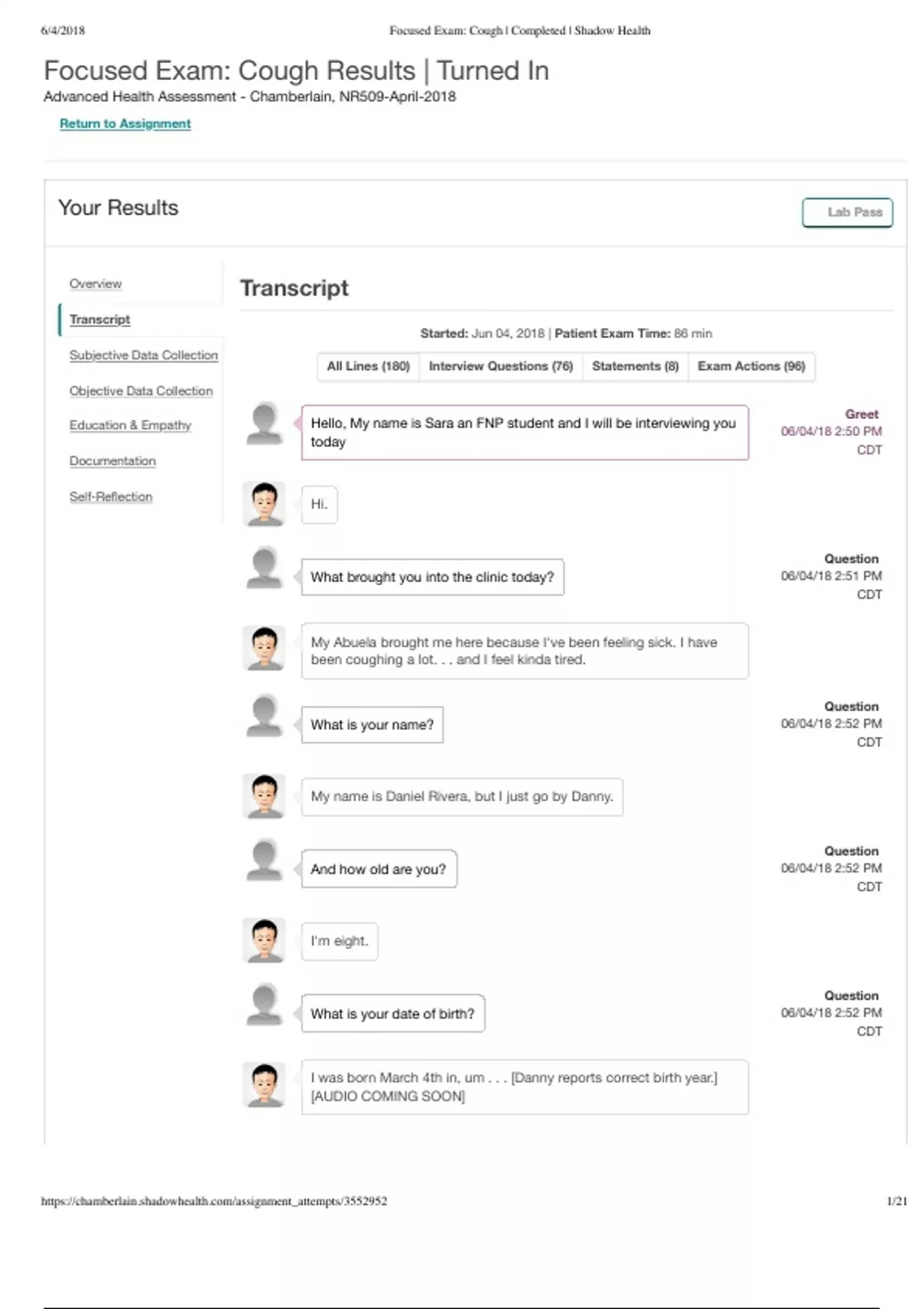Click Danny's avatar beside "I'm eight."
Screen dimensions: 924x1309
pos(264,940)
